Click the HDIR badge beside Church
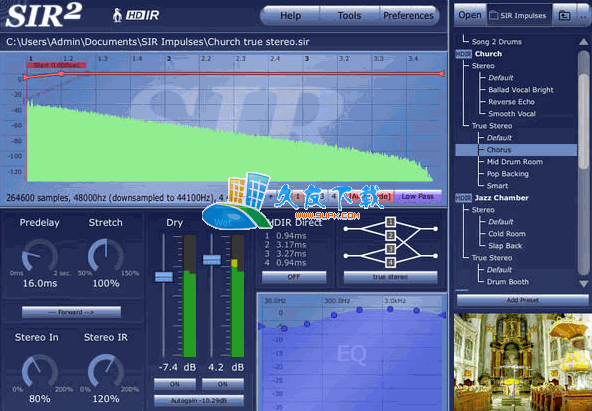Screen dimensions: 592x411 [x=463, y=54]
